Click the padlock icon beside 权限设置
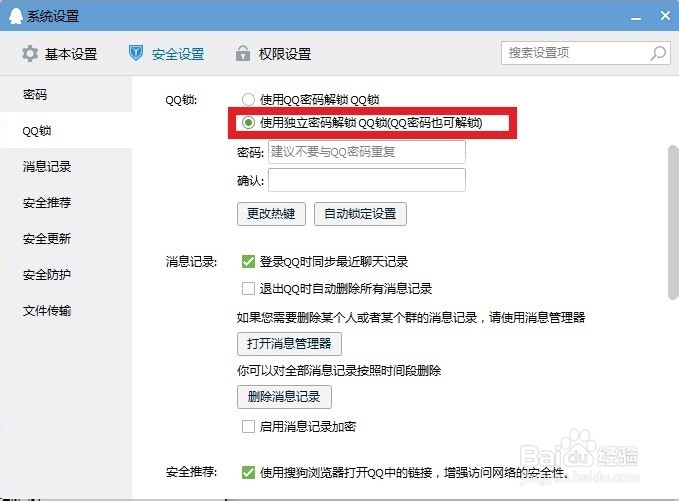 pos(242,53)
